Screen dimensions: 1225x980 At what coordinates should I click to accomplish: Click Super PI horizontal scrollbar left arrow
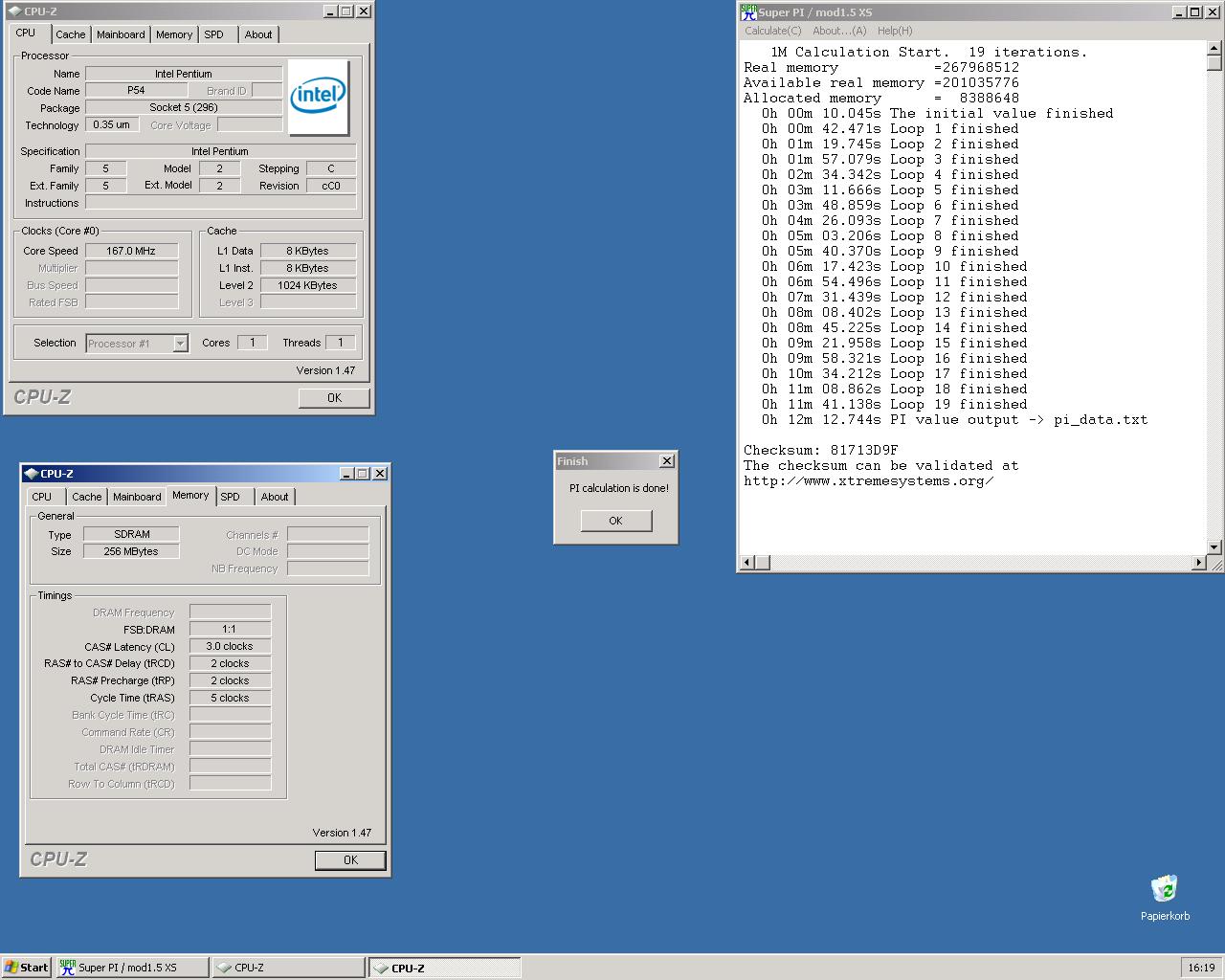(x=747, y=563)
